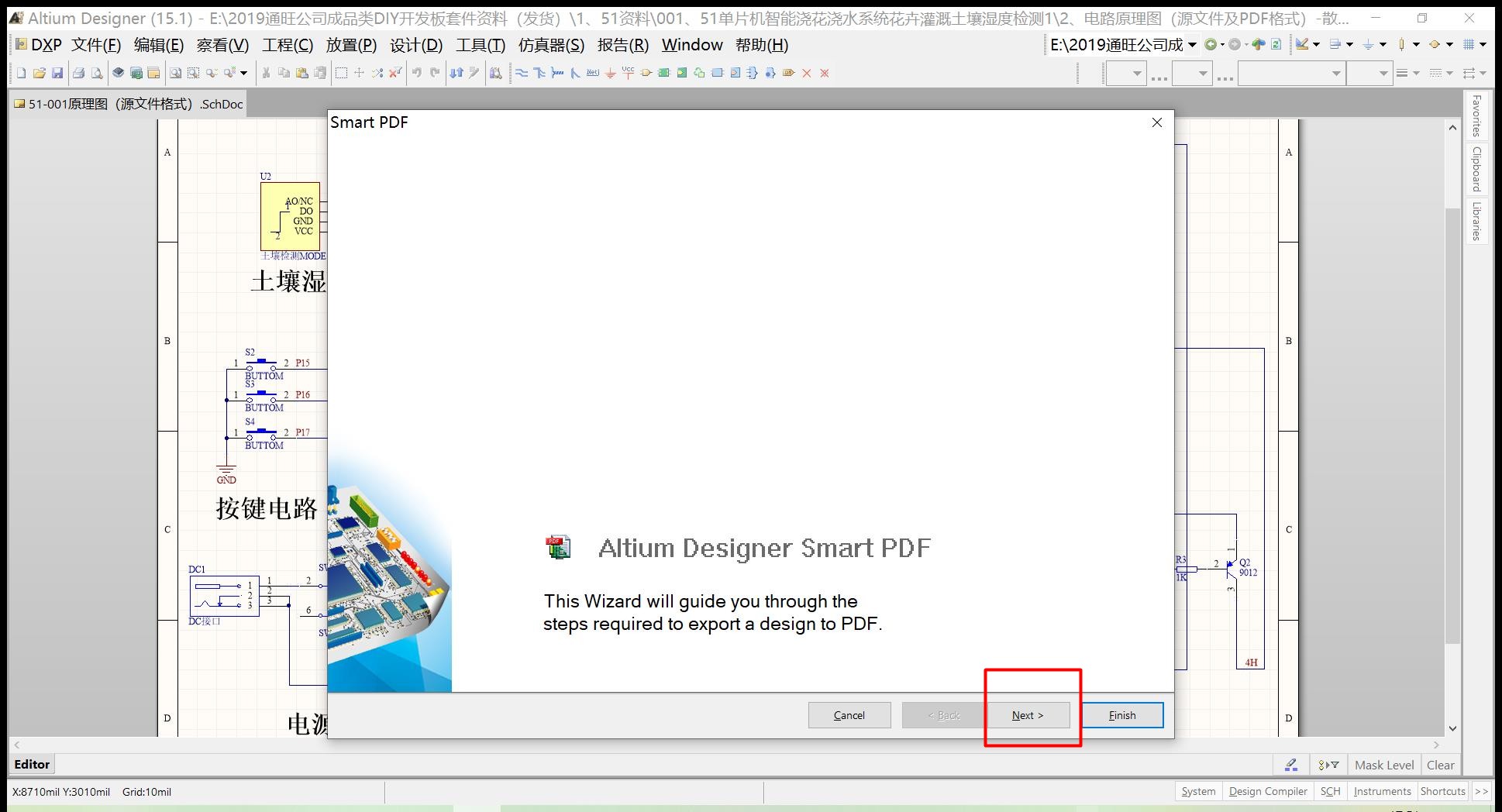The height and width of the screenshot is (812, 1502).
Task: Click the paste clipboard icon
Action: tap(302, 73)
